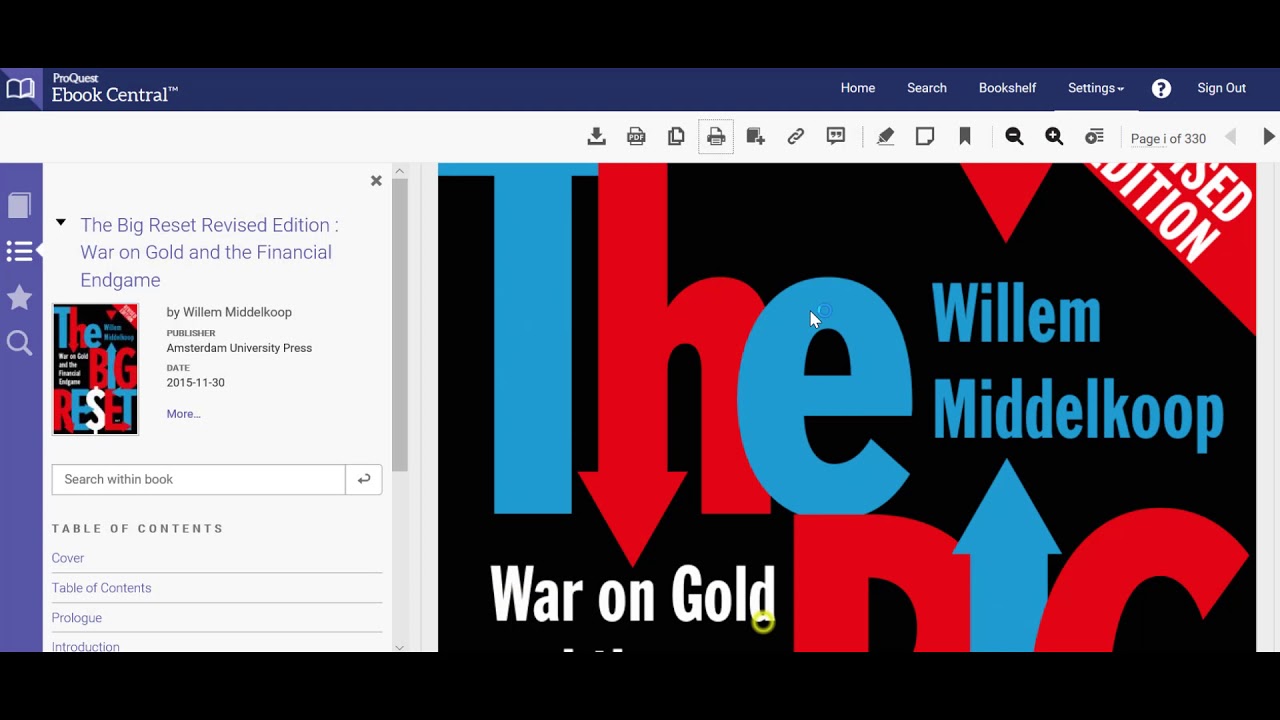1280x720 pixels.
Task: Open the Search menu item
Action: 927,88
